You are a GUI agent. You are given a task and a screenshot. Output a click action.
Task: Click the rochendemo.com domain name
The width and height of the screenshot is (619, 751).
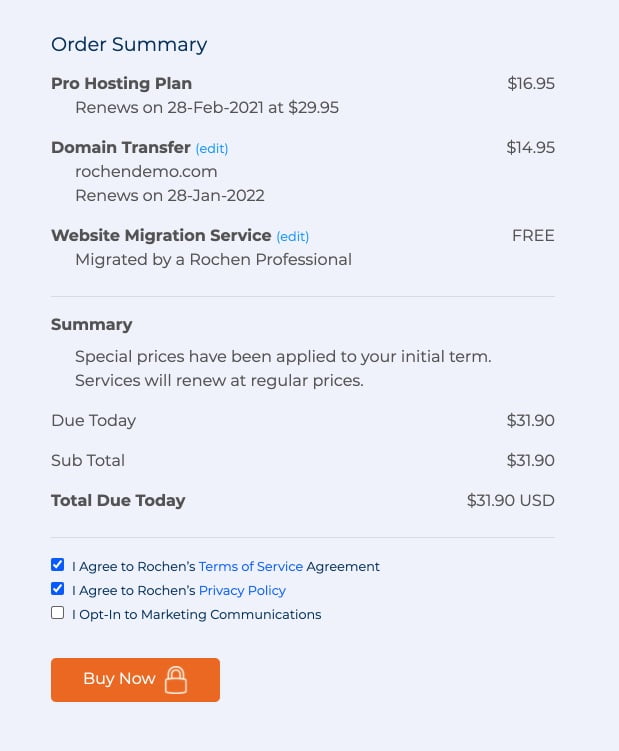point(146,171)
